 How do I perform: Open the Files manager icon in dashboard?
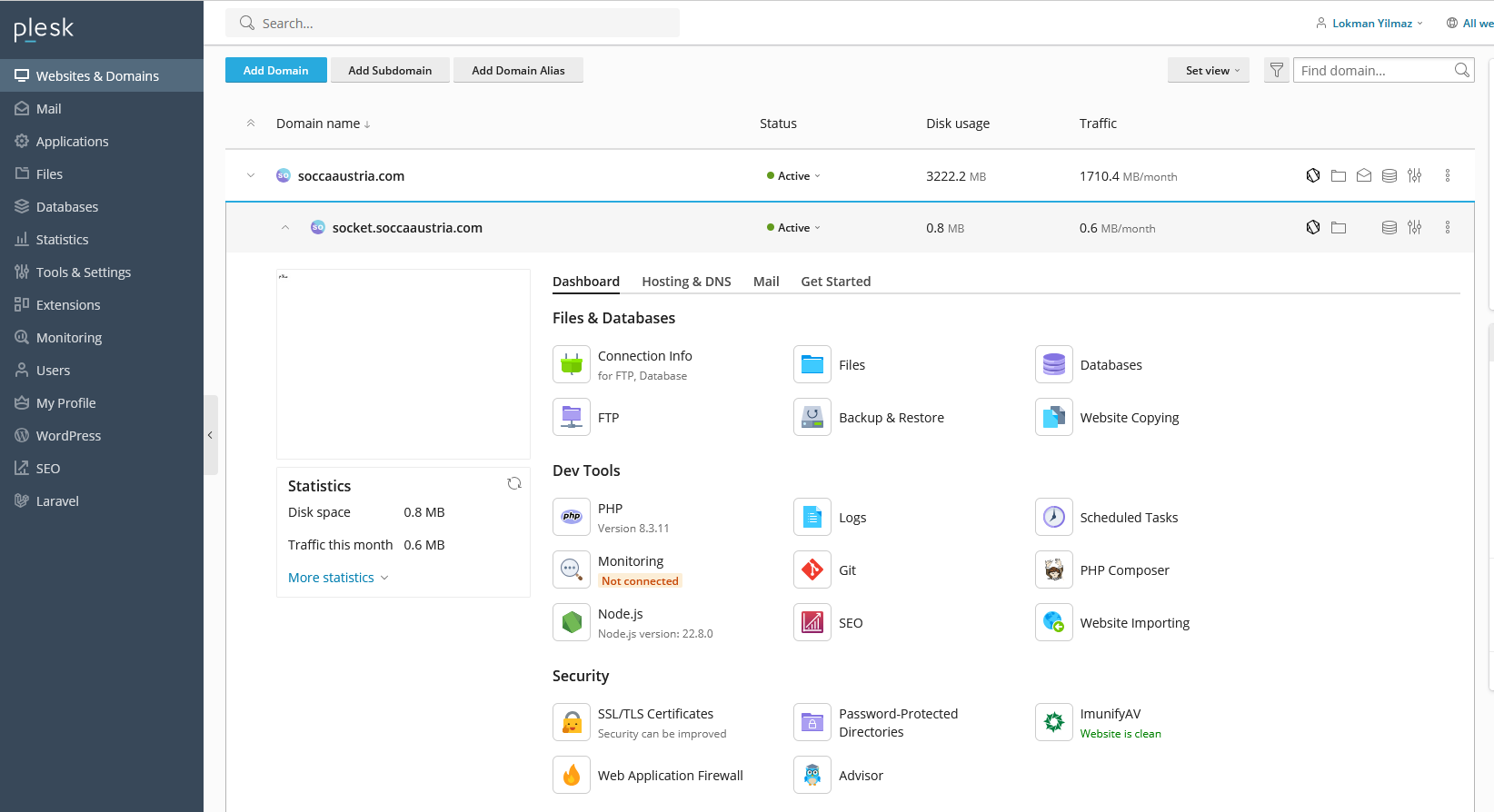pyautogui.click(x=812, y=365)
